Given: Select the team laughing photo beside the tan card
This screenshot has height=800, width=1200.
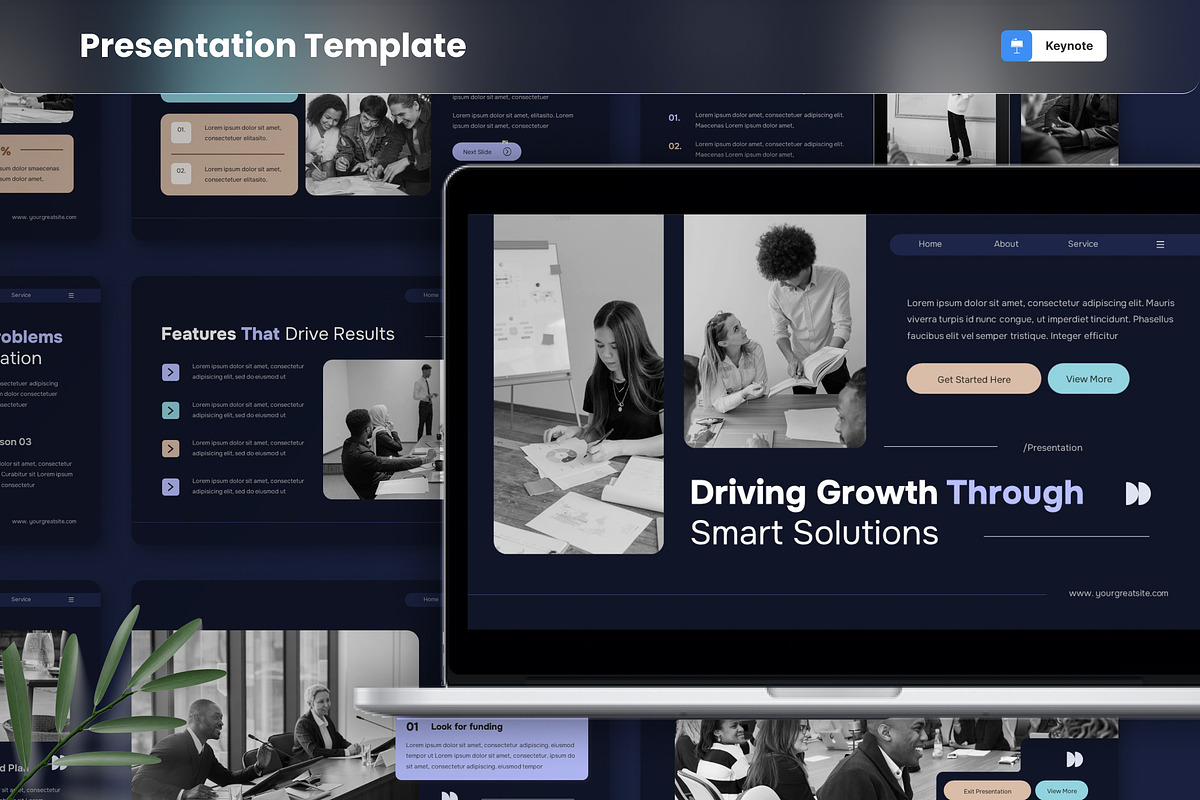Looking at the screenshot, I should 368,145.
